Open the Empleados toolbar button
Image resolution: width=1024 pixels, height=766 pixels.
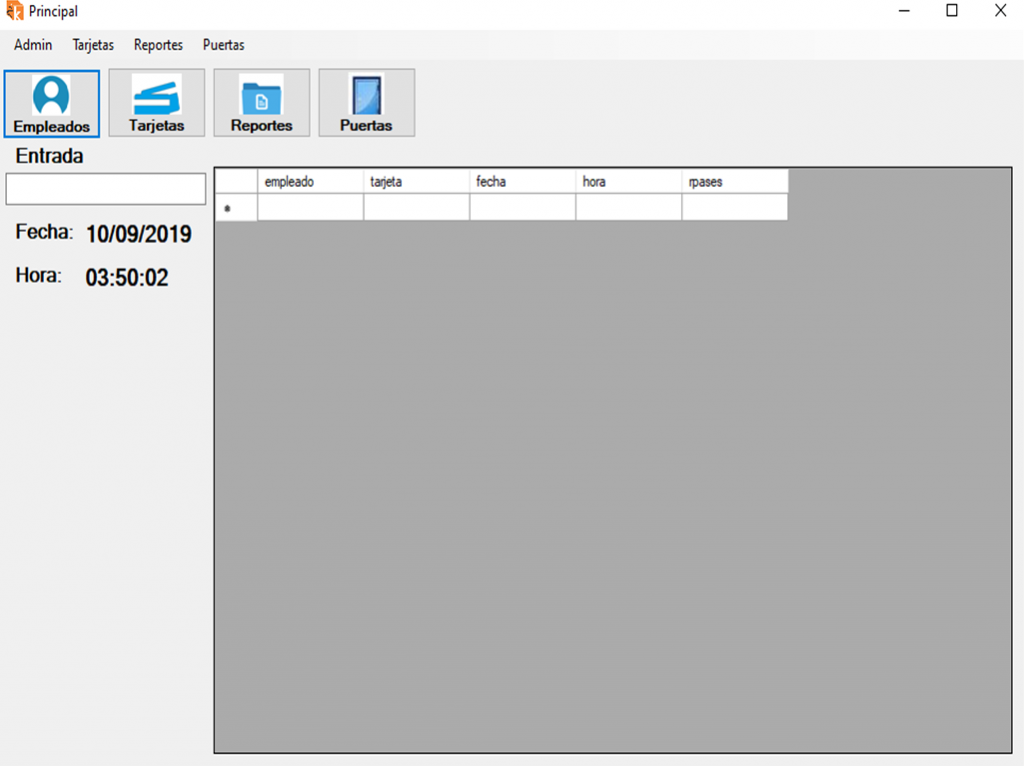point(52,103)
